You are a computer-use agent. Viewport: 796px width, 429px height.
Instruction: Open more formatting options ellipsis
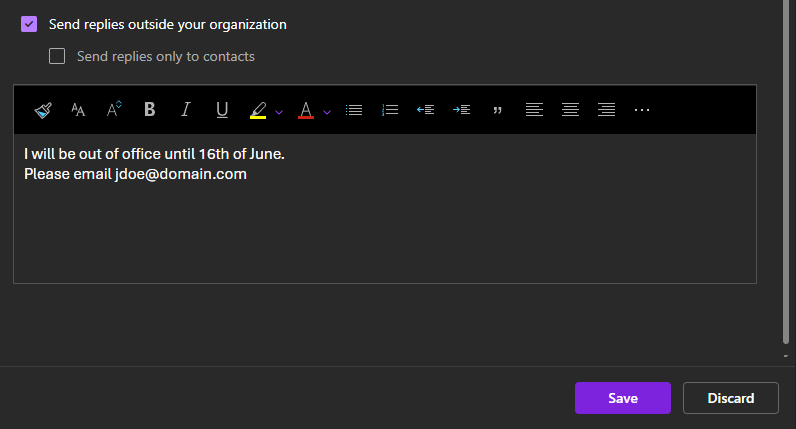coord(642,110)
